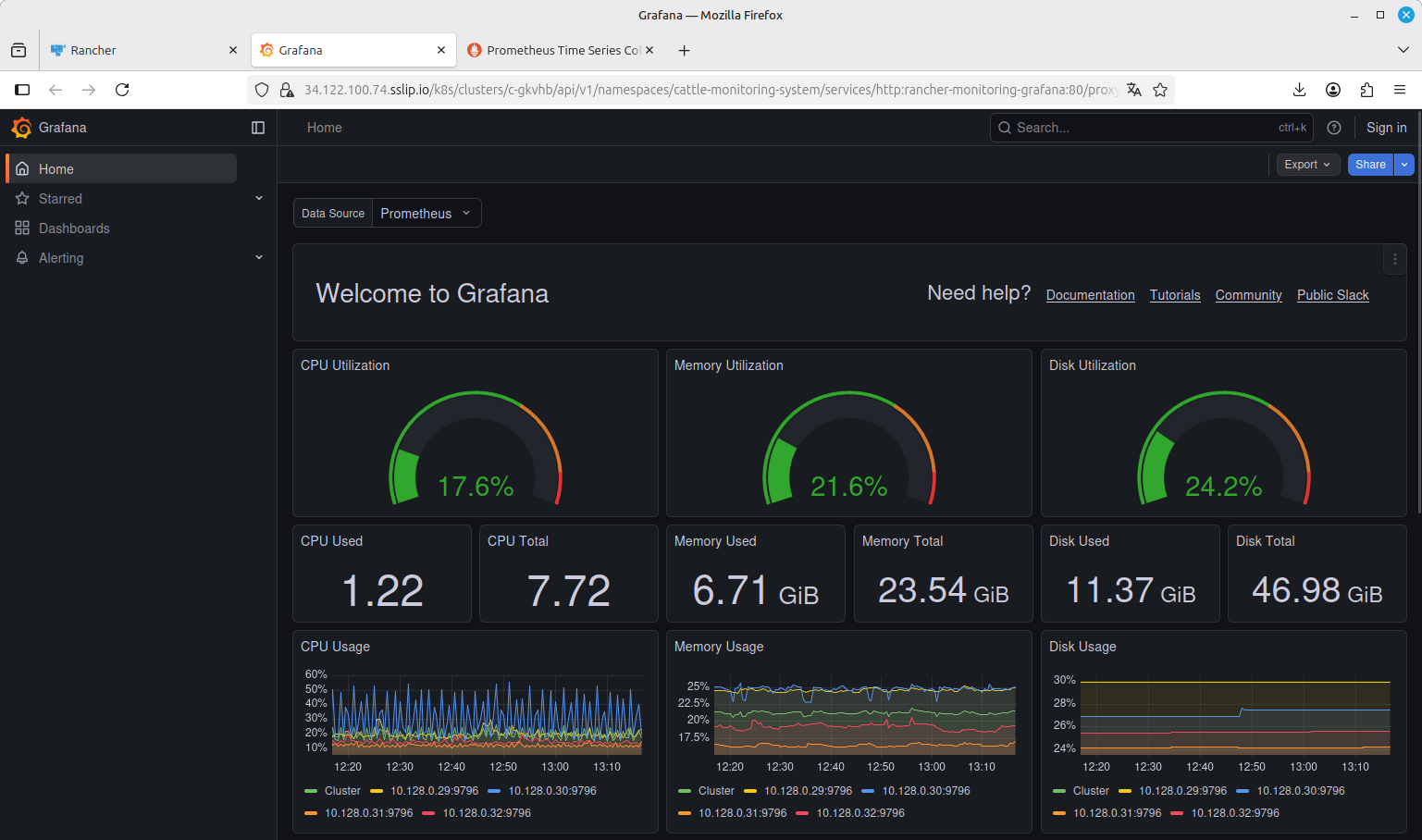
Task: Toggle the sidebar dock menu icon
Action: coord(258,128)
